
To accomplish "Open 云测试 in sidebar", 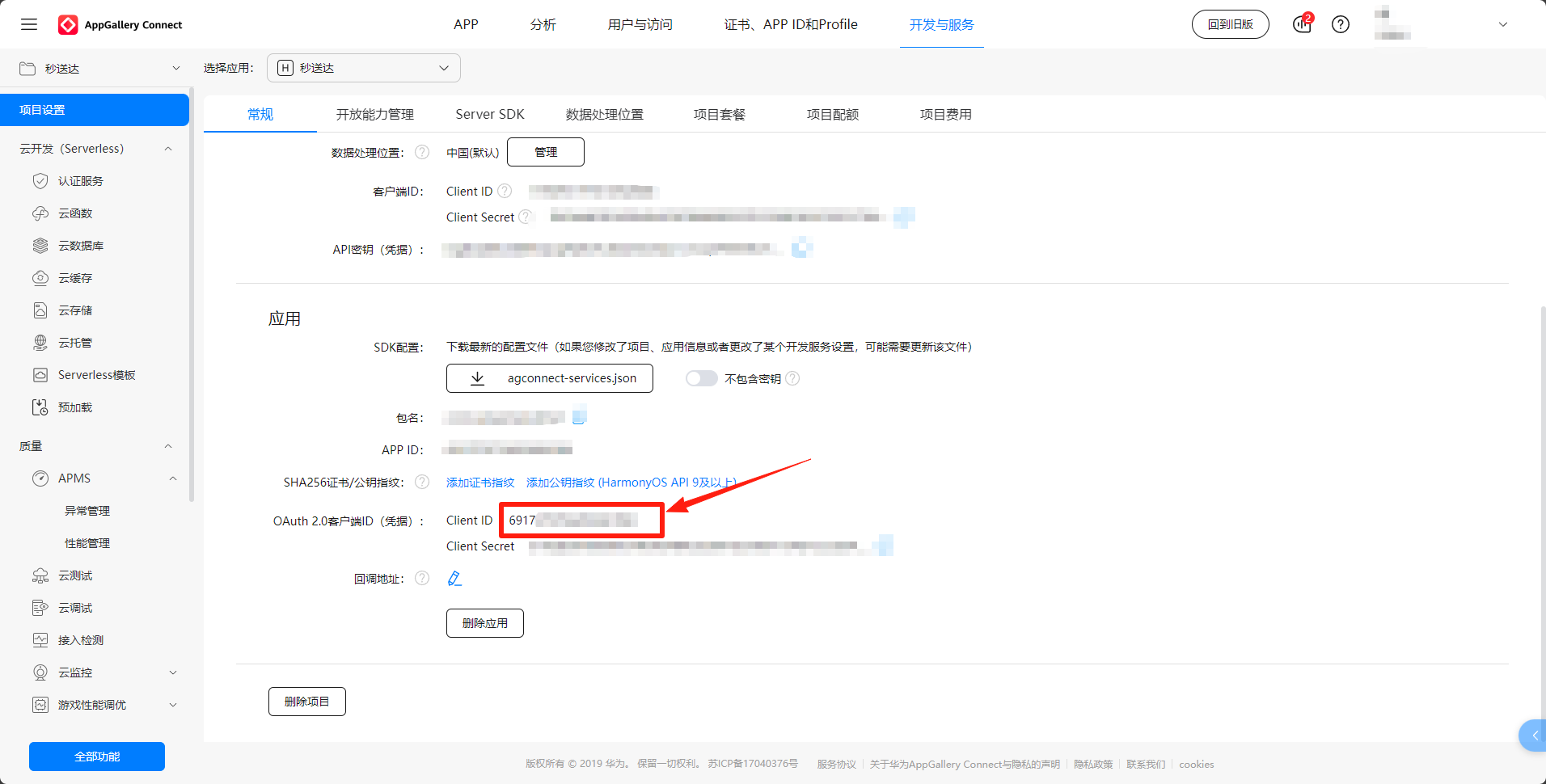I will 75,575.
